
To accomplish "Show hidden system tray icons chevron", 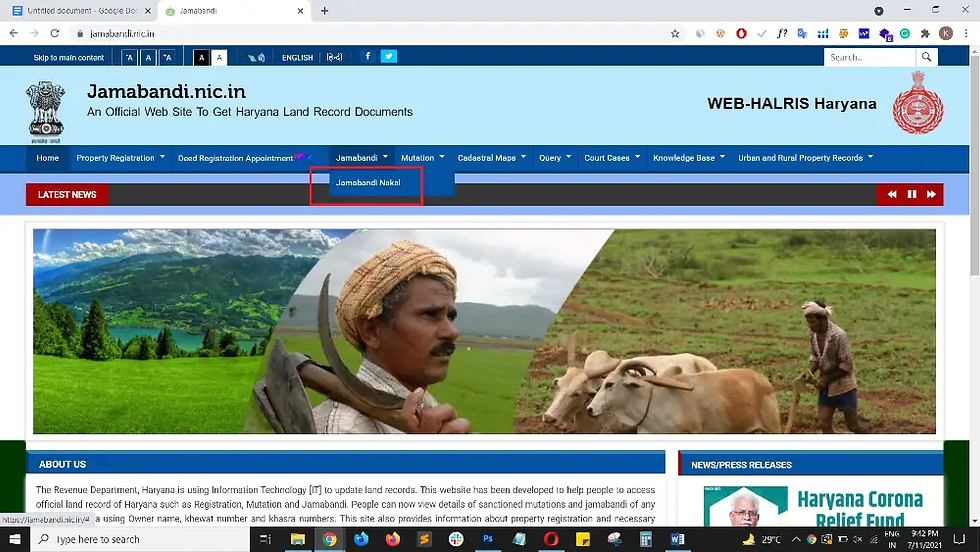I will [796, 539].
